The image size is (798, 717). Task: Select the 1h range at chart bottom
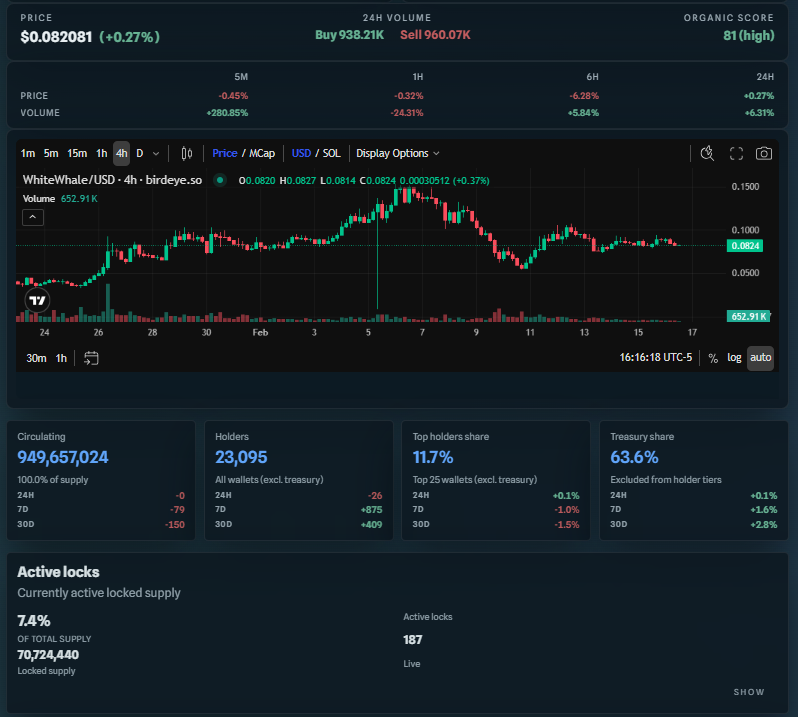pos(61,358)
